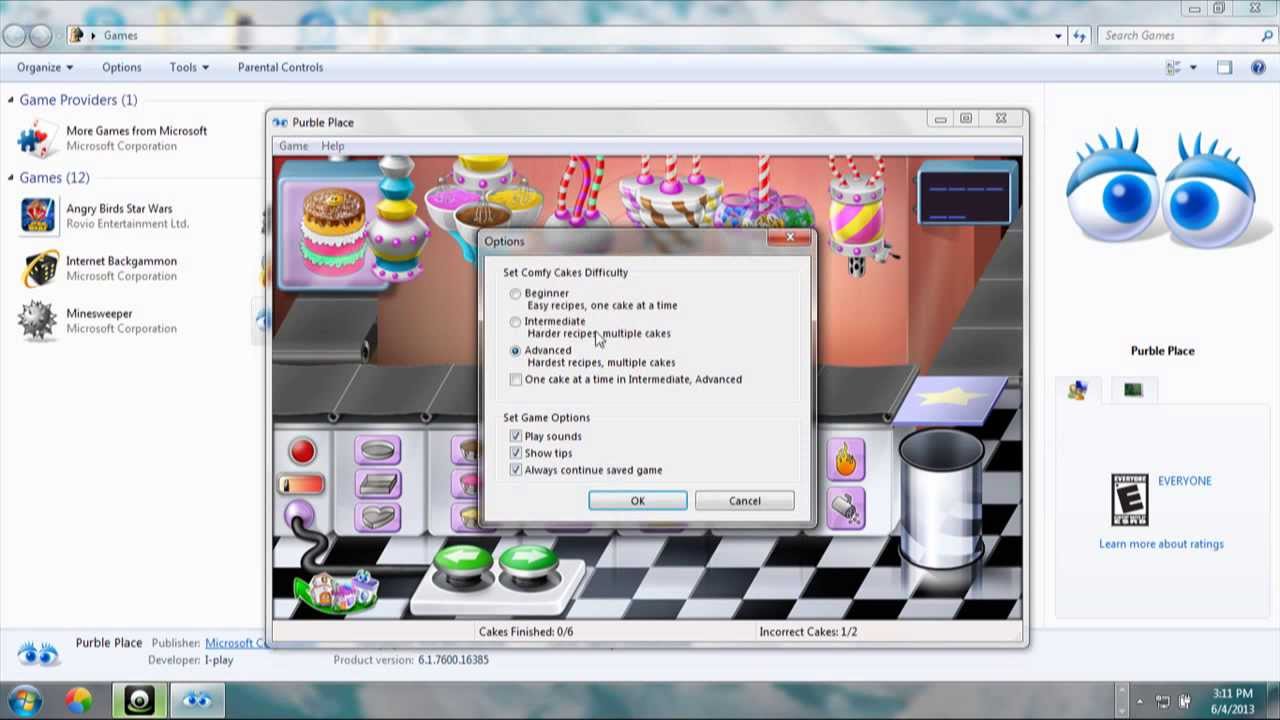Click the ESRB Everyone rating badge
This screenshot has width=1280, height=720.
coord(1130,500)
